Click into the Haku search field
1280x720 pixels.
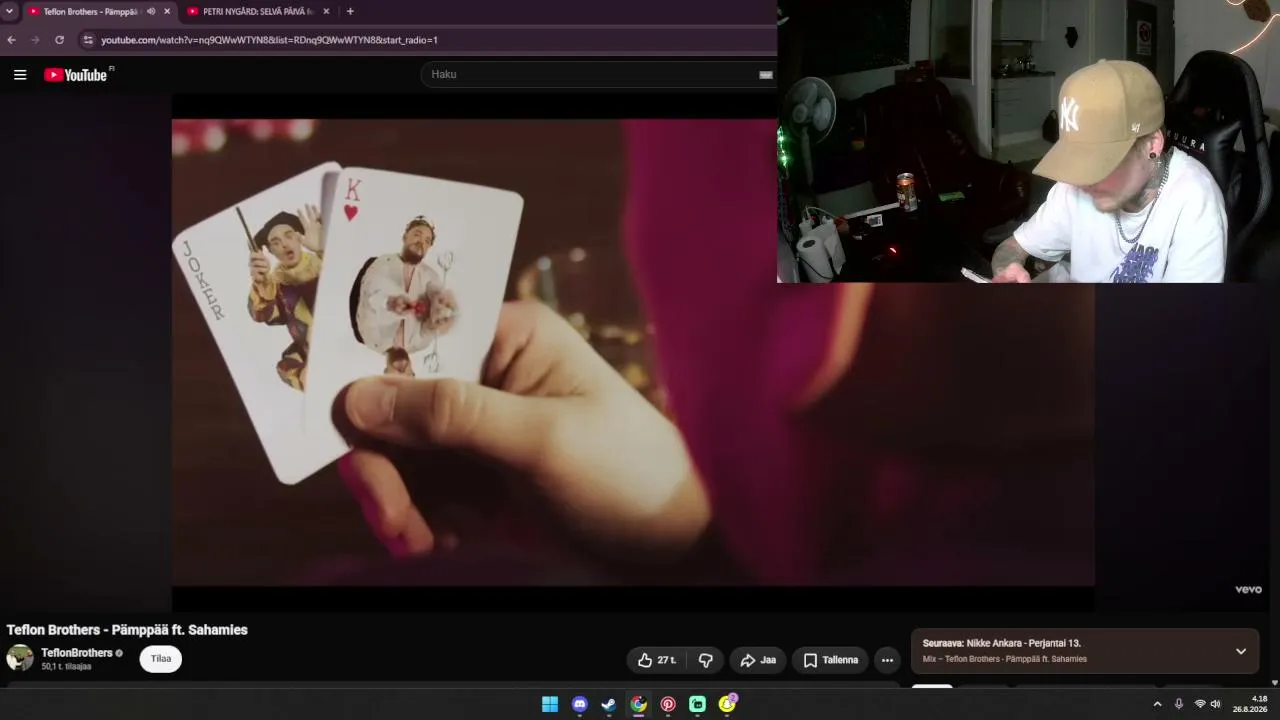[x=590, y=74]
